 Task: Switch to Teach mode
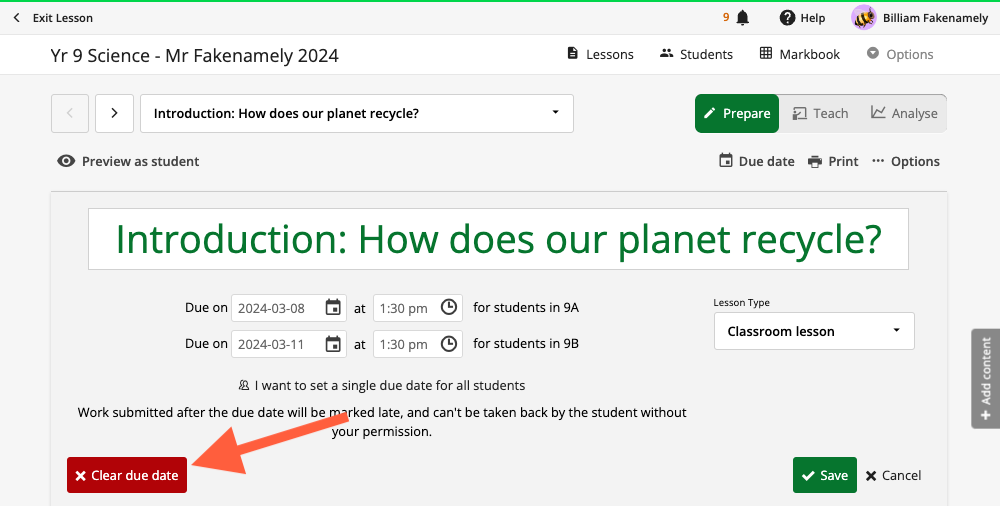pyautogui.click(x=820, y=114)
